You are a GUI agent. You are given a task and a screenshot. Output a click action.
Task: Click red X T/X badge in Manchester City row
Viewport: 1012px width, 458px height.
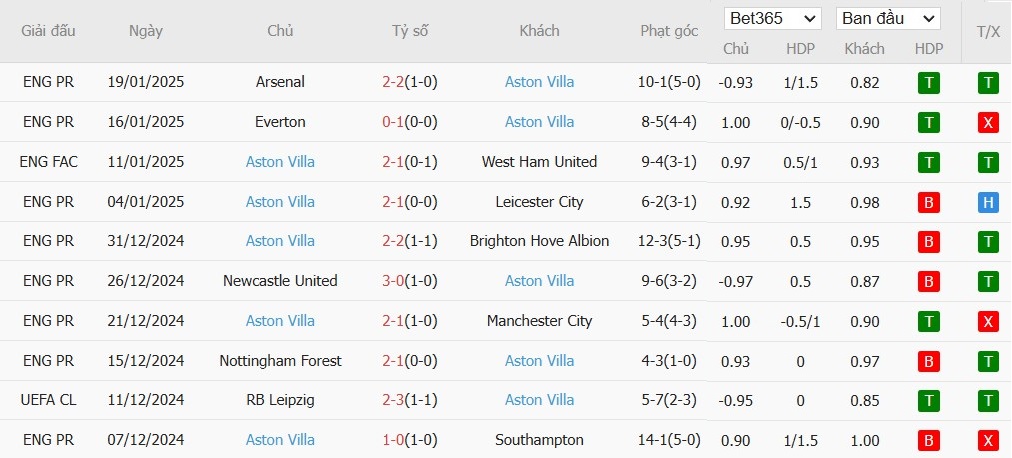point(987,321)
